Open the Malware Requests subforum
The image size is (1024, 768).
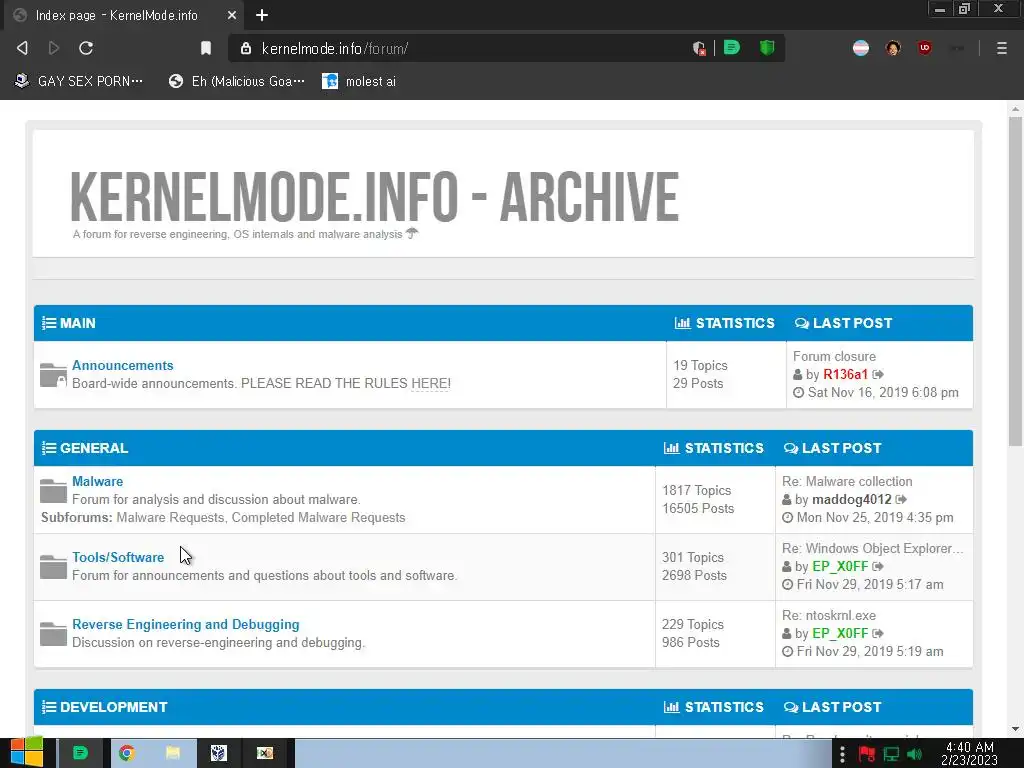pyautogui.click(x=170, y=517)
